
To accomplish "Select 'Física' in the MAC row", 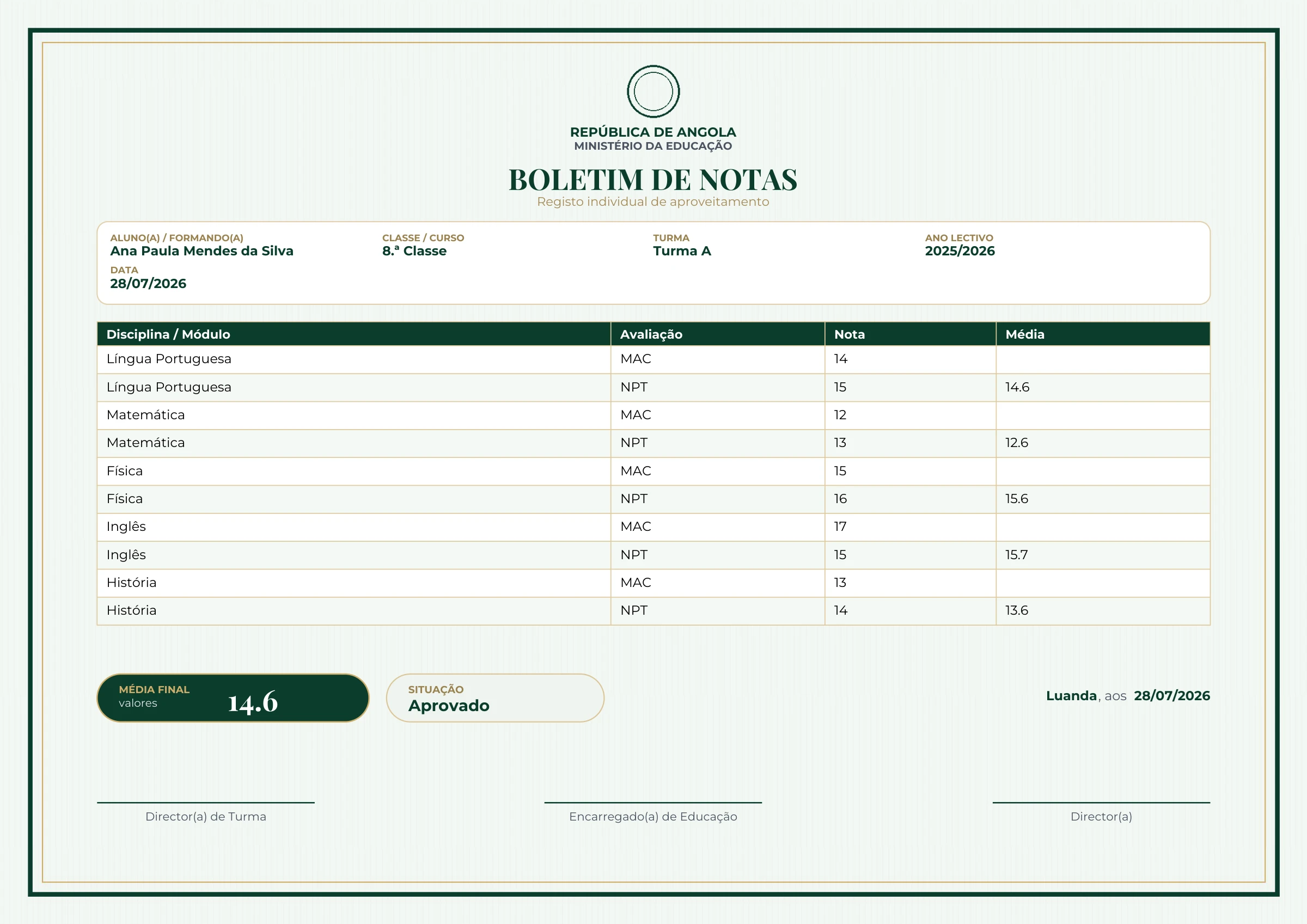I will 125,471.
